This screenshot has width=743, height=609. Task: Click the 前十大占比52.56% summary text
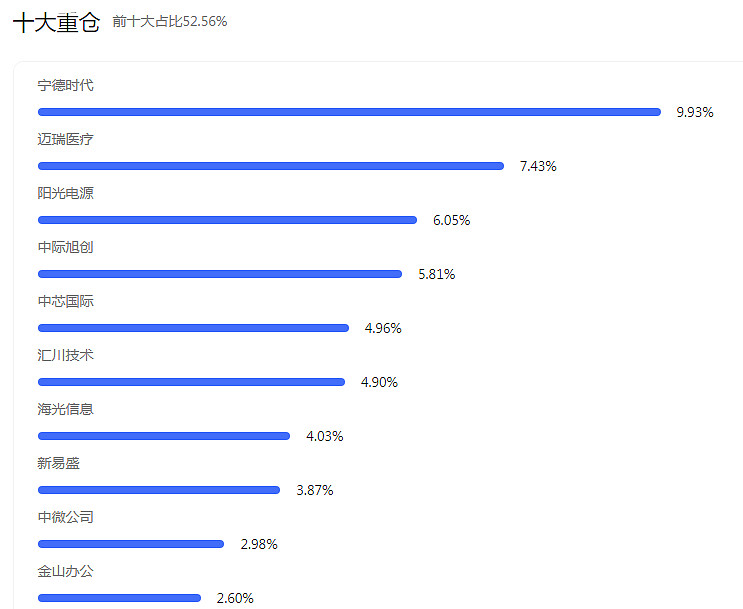[x=170, y=21]
